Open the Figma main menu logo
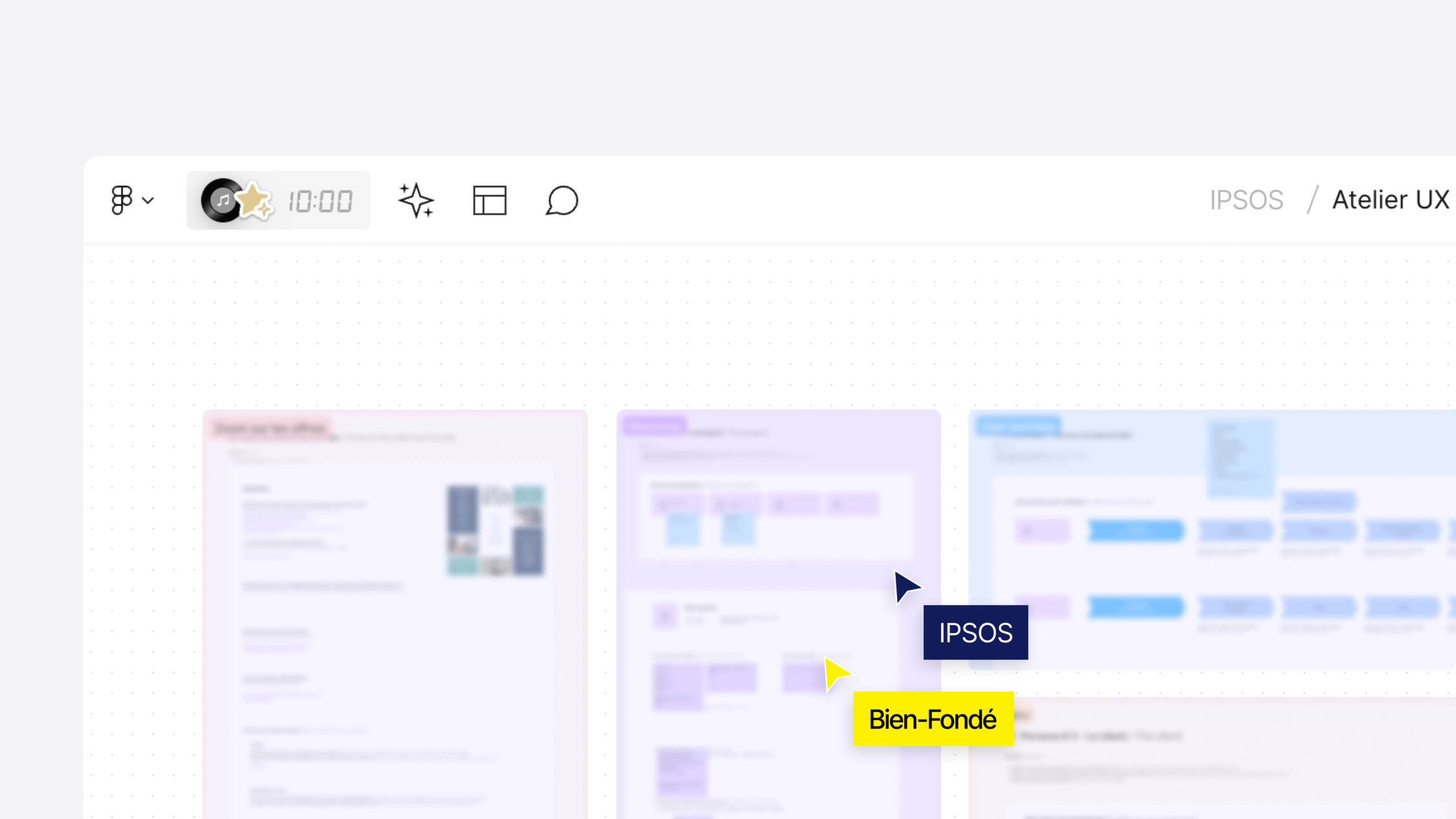 [x=121, y=200]
